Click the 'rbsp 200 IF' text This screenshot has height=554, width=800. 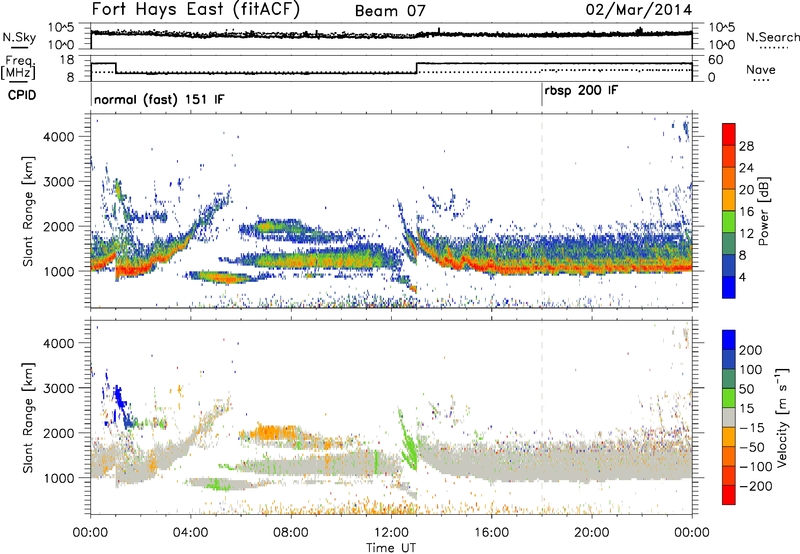tap(581, 91)
